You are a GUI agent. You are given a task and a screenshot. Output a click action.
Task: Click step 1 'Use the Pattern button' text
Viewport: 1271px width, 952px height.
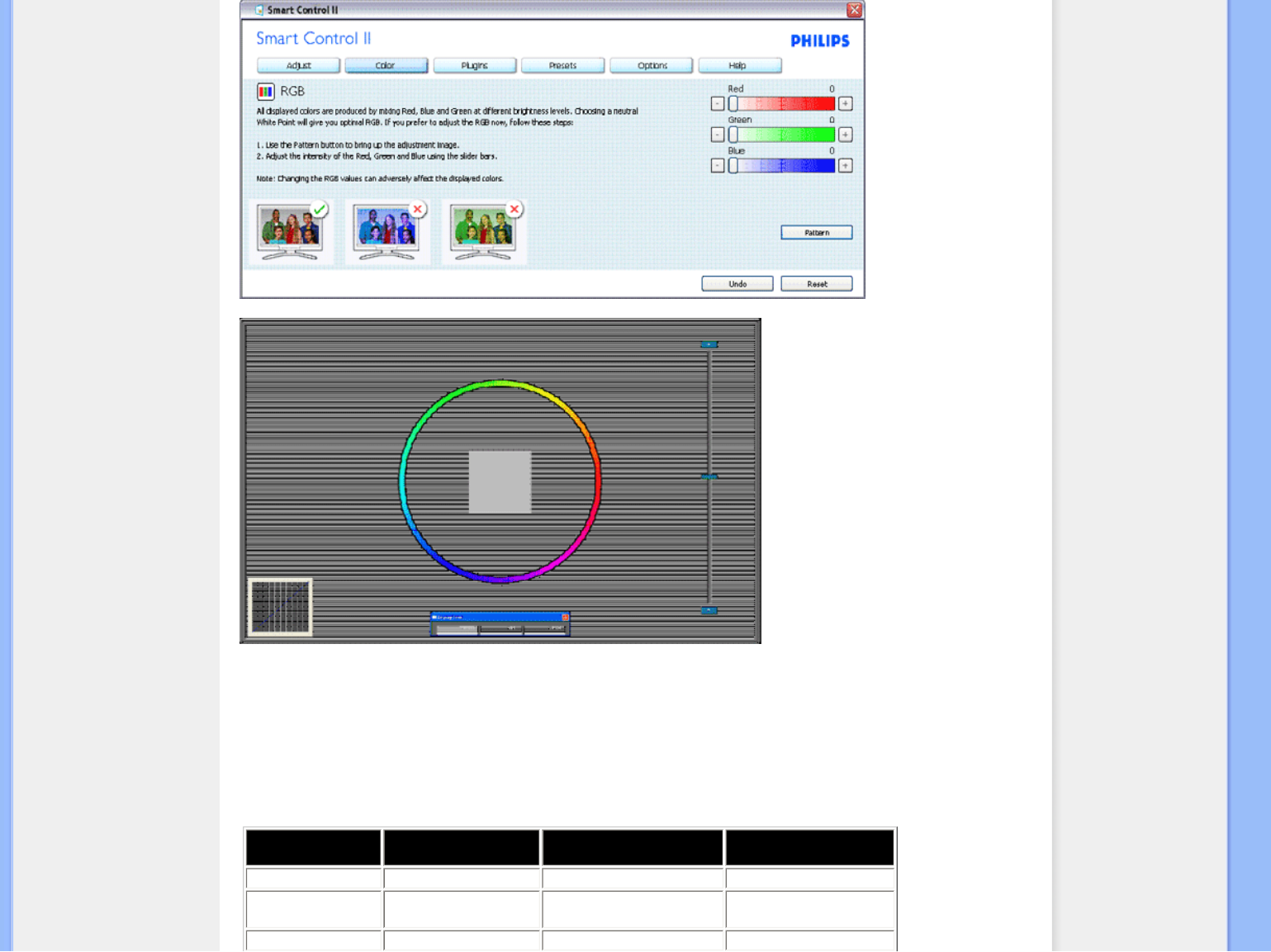(x=358, y=145)
